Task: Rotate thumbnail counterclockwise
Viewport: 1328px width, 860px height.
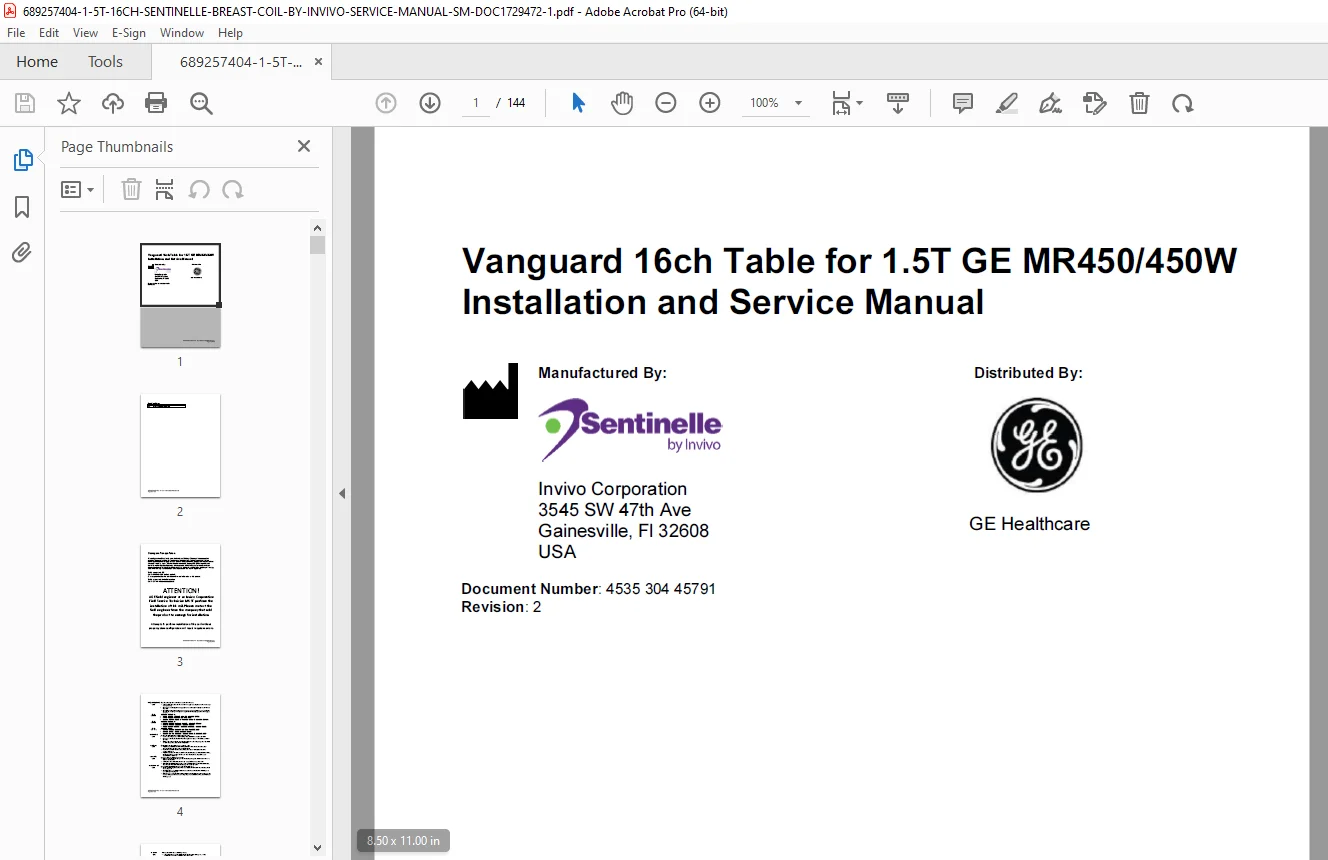Action: [x=199, y=189]
